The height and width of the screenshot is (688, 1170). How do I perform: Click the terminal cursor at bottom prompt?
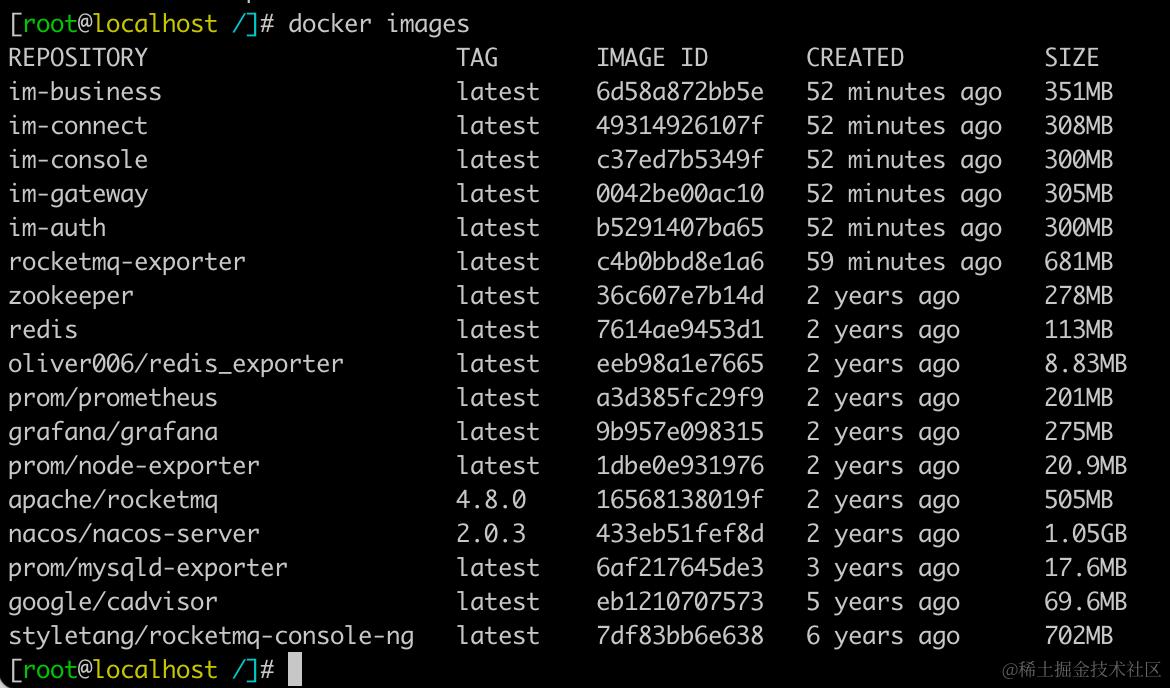pyautogui.click(x=295, y=669)
